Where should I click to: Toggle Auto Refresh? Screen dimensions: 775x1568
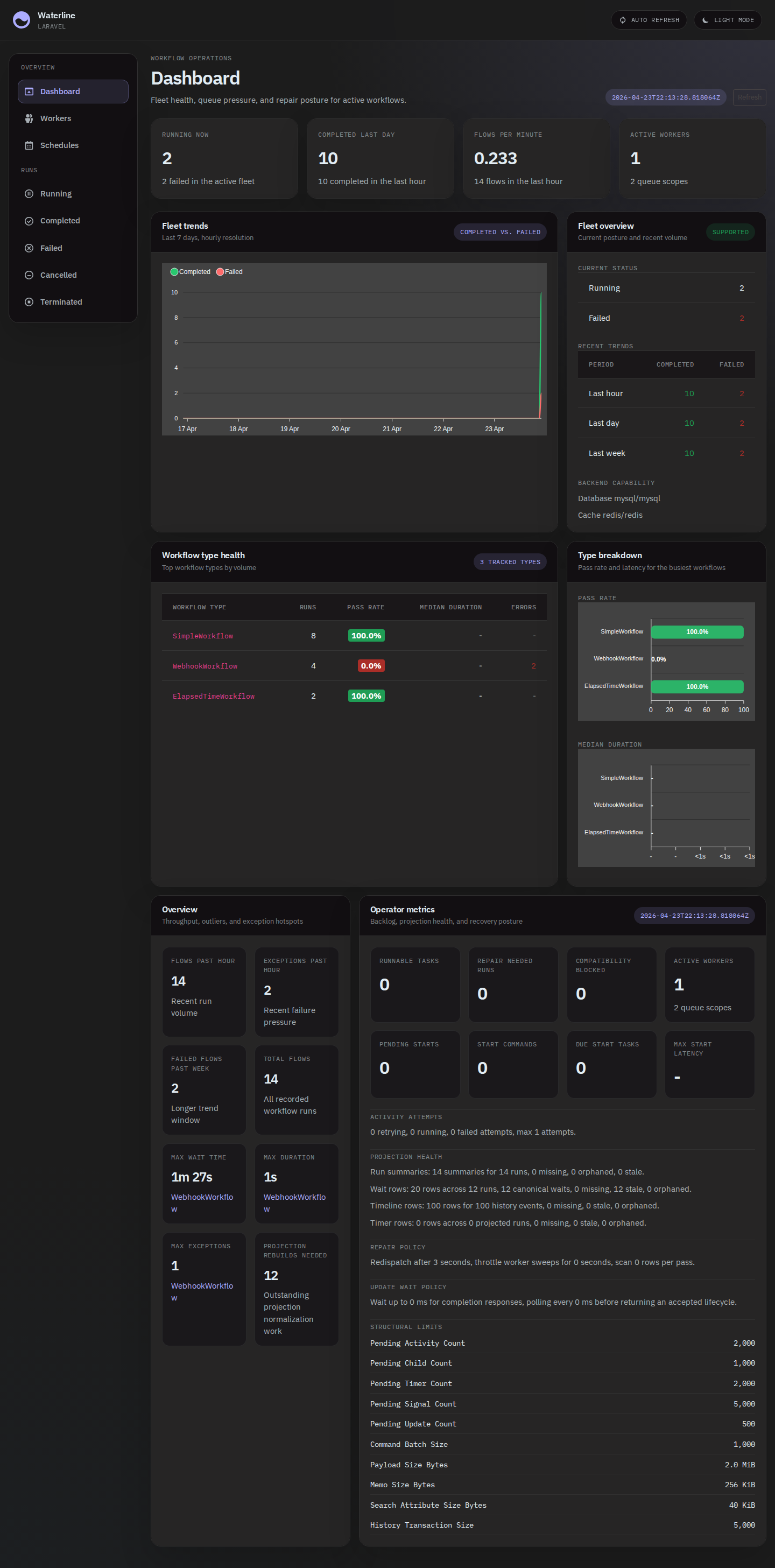click(x=649, y=20)
